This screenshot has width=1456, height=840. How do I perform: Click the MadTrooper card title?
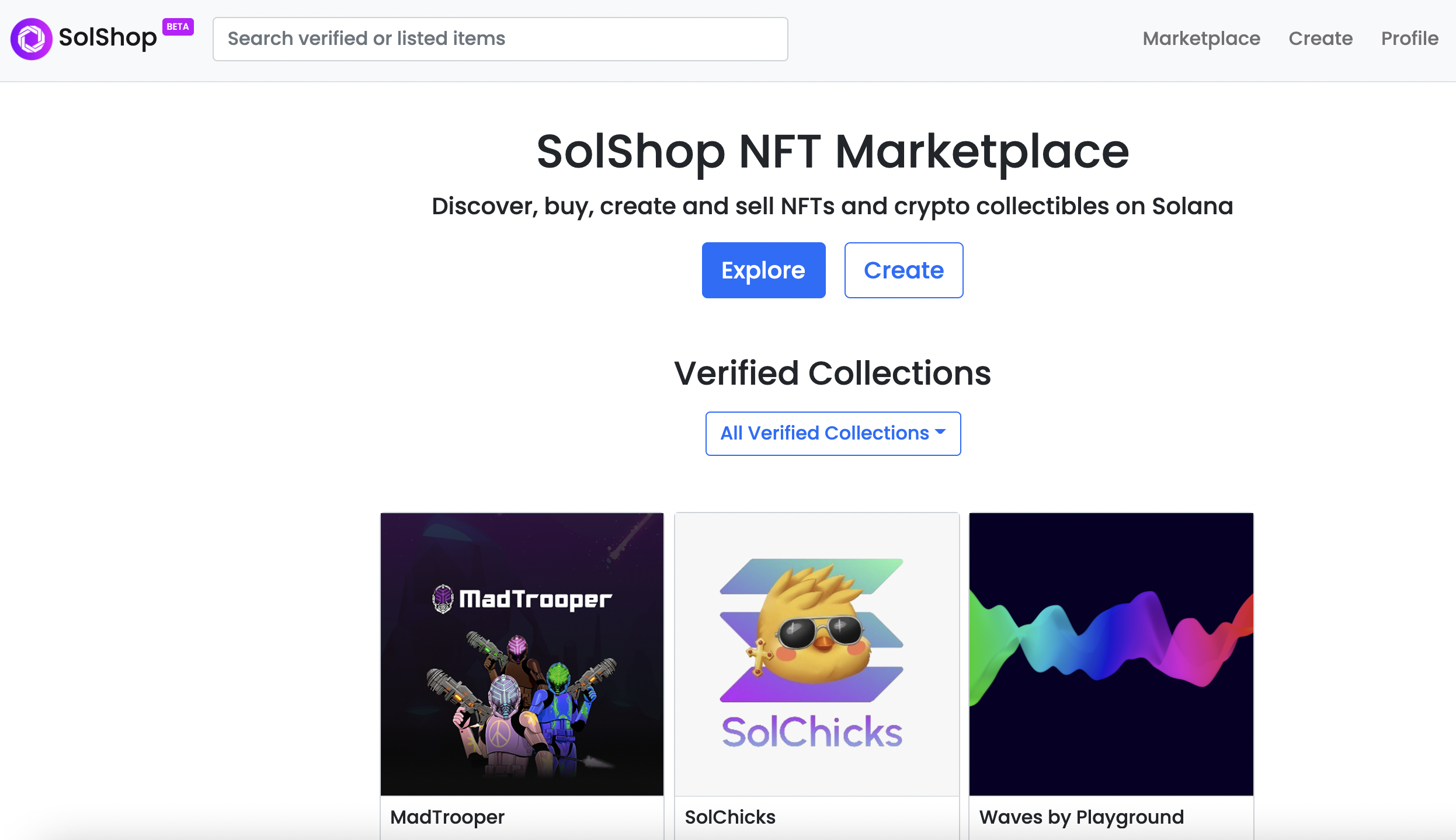click(447, 817)
